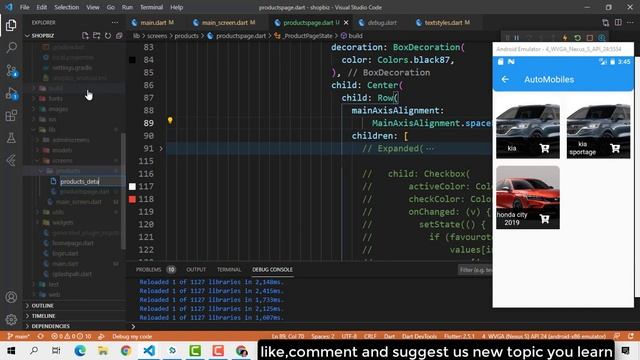This screenshot has width=640, height=360.
Task: Open the File menu
Action: tap(24, 7)
